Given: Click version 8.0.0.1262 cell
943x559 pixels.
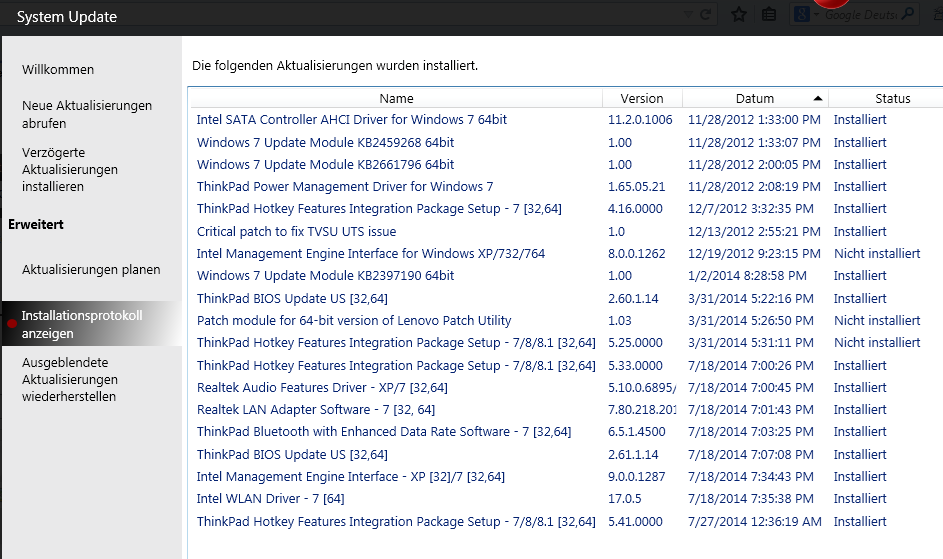Looking at the screenshot, I should point(636,253).
